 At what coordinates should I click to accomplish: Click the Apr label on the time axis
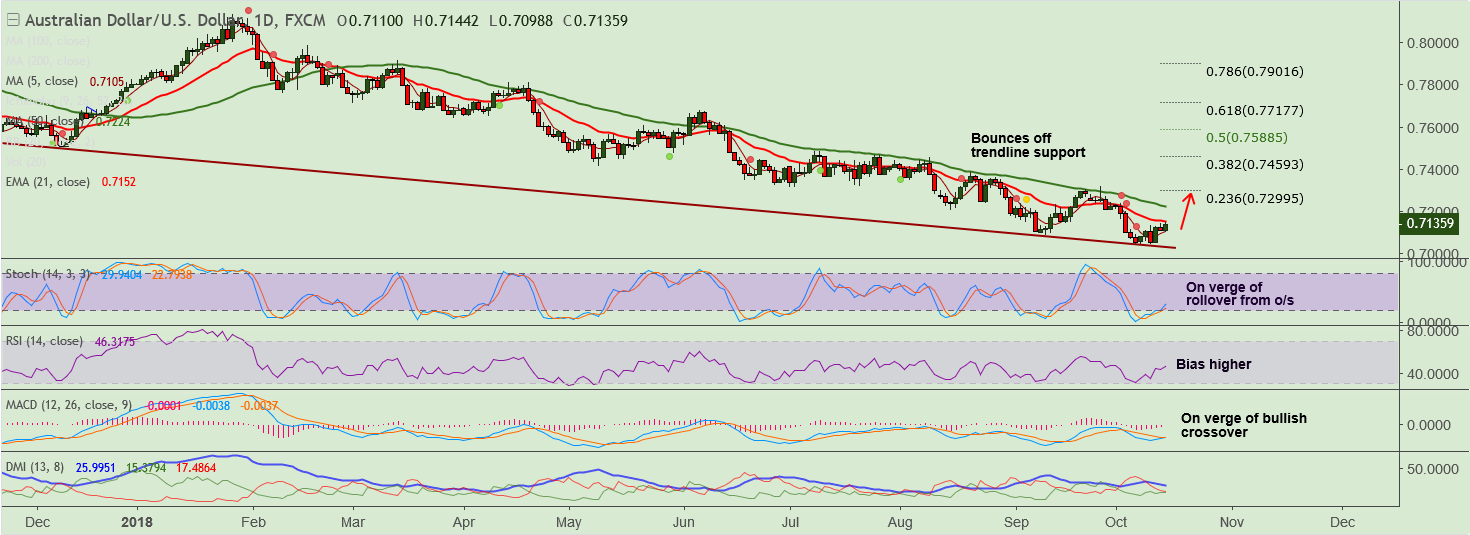coord(462,521)
